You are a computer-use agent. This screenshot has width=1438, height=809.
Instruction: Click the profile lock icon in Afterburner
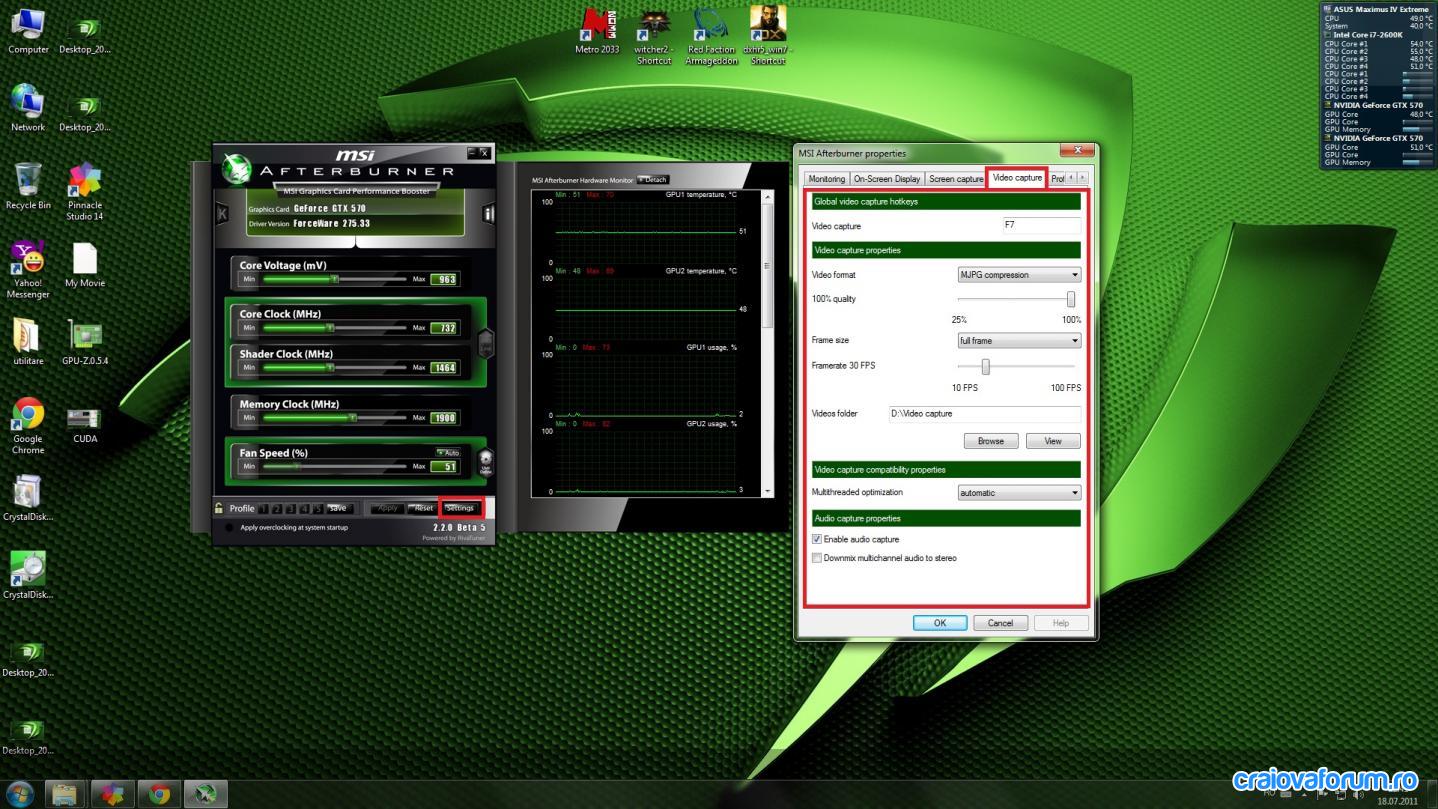pos(219,508)
